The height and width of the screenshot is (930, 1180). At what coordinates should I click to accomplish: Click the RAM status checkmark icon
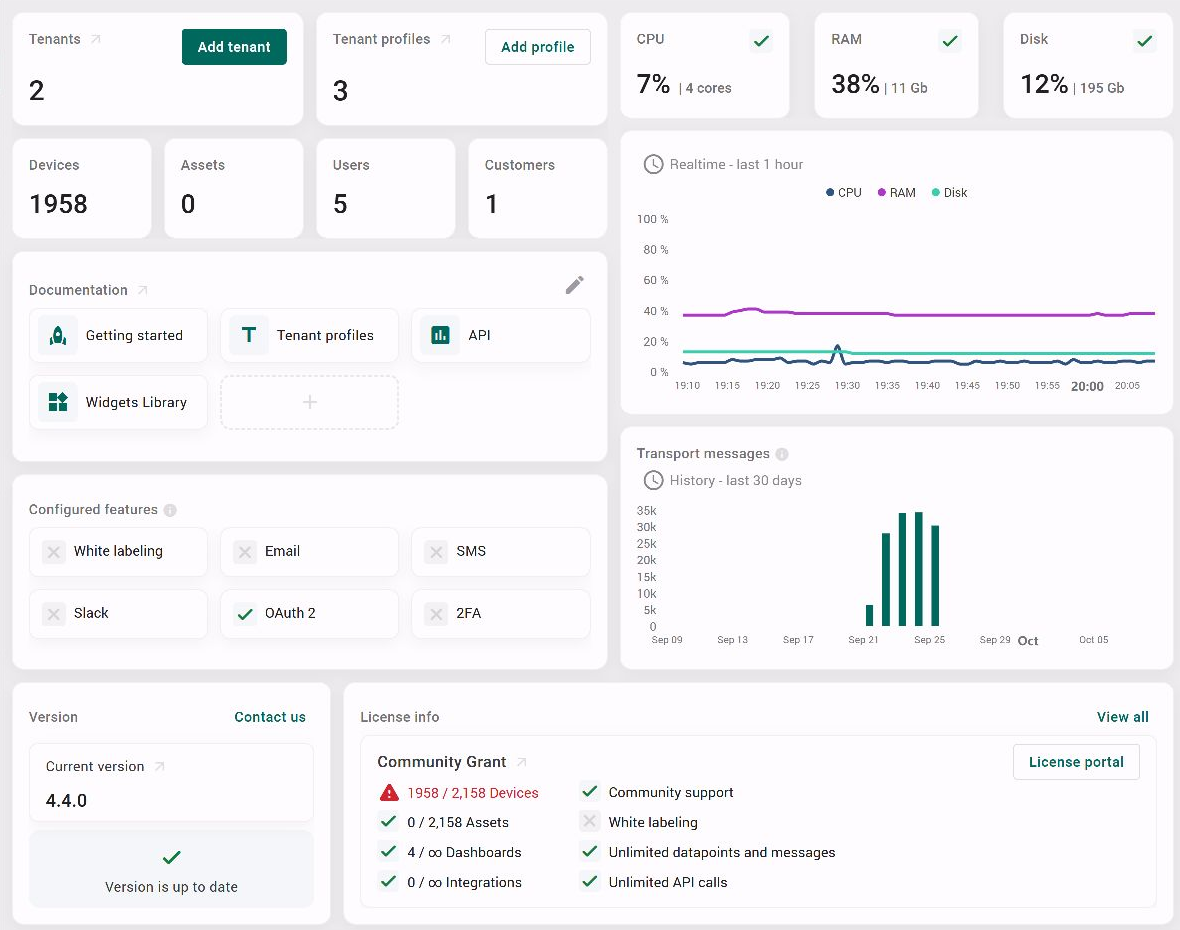pos(950,41)
